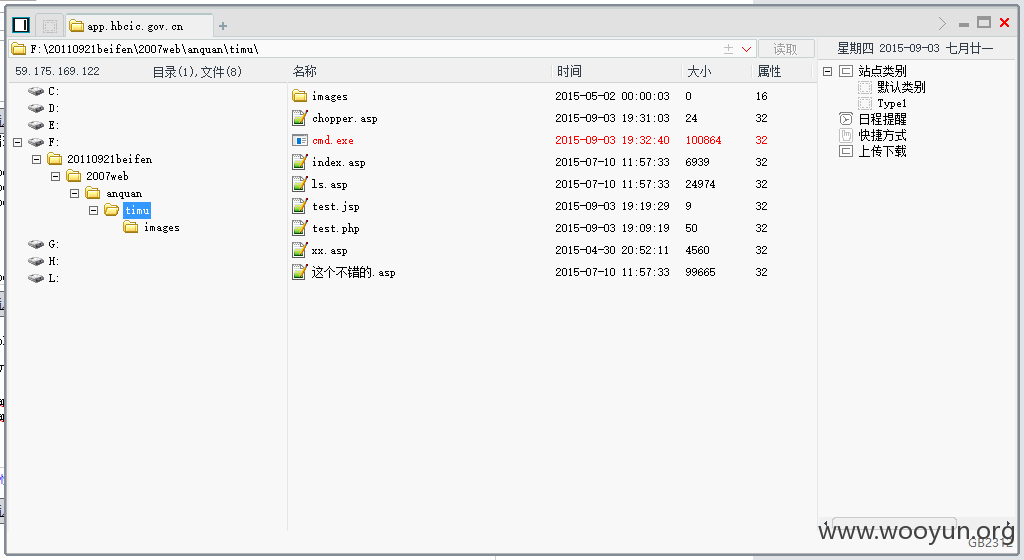Collapse the 2007web folder node
The image size is (1024, 560).
[56, 176]
